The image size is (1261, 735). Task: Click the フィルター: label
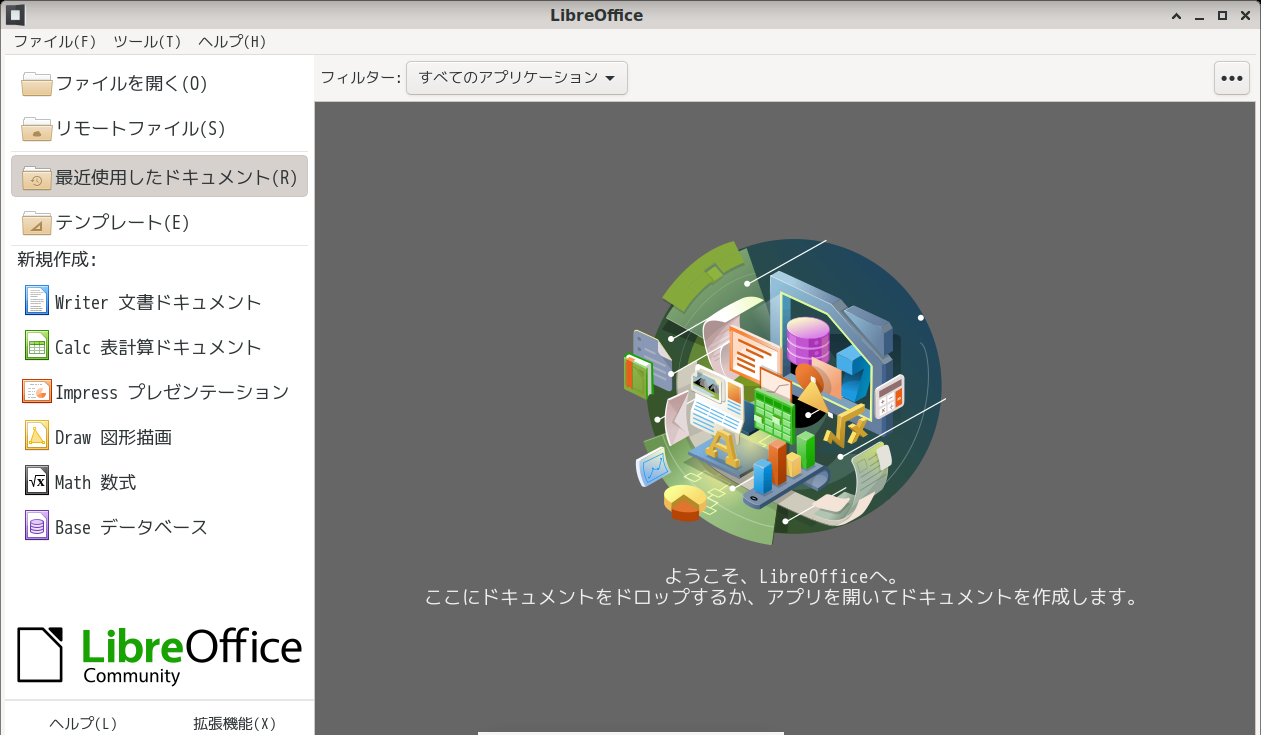tap(360, 78)
